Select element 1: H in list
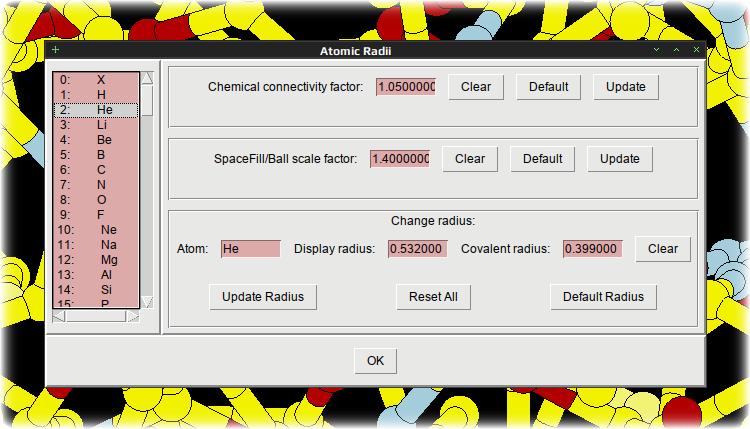The image size is (750, 429). coord(96,95)
